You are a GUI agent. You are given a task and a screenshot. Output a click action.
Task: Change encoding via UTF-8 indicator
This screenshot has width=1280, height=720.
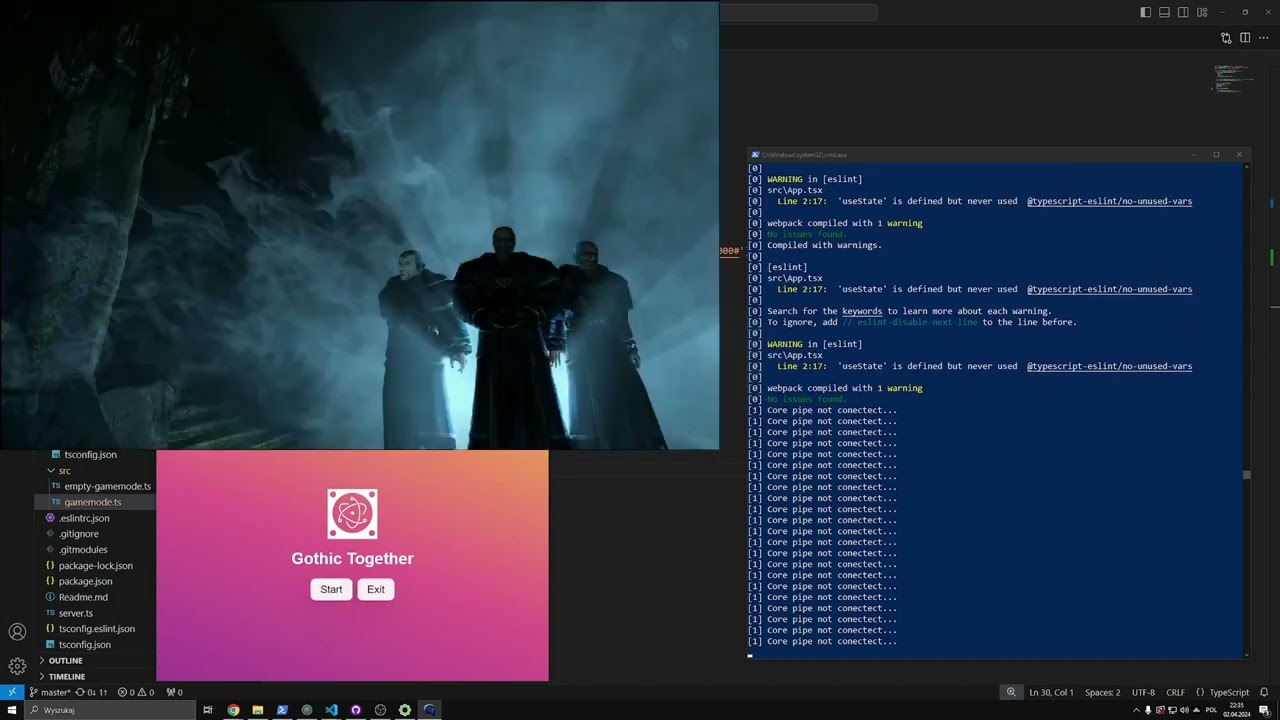(x=1143, y=692)
